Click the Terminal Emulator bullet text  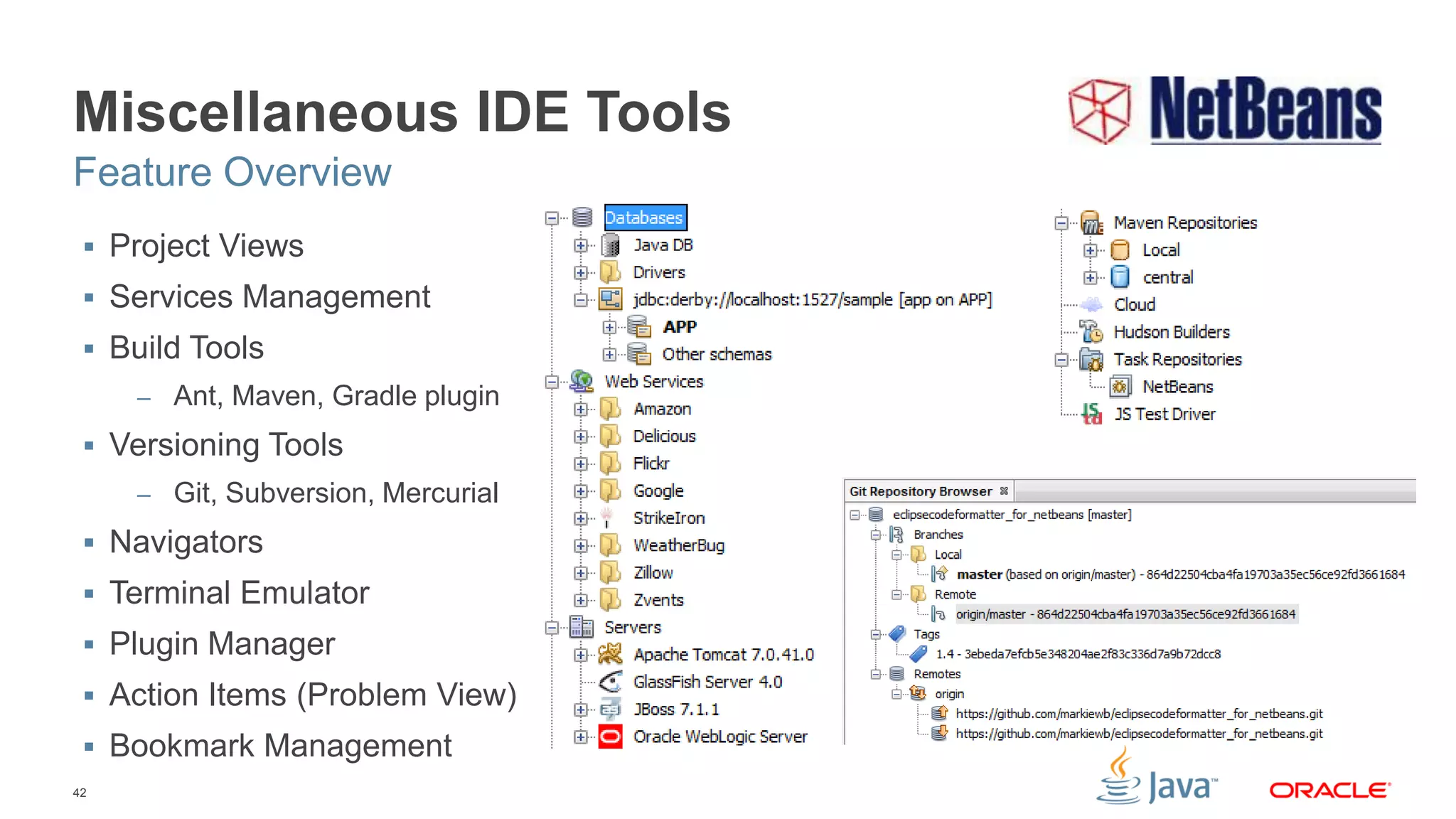tap(240, 593)
